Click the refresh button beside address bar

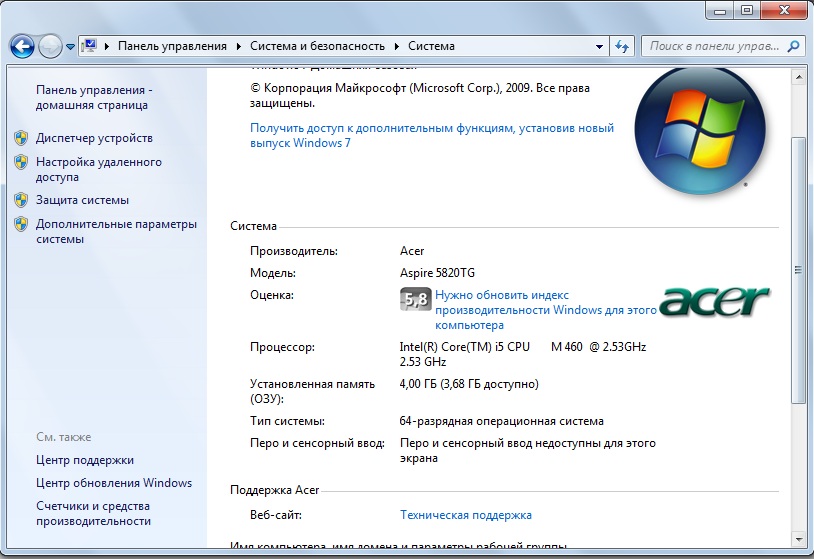tap(622, 46)
